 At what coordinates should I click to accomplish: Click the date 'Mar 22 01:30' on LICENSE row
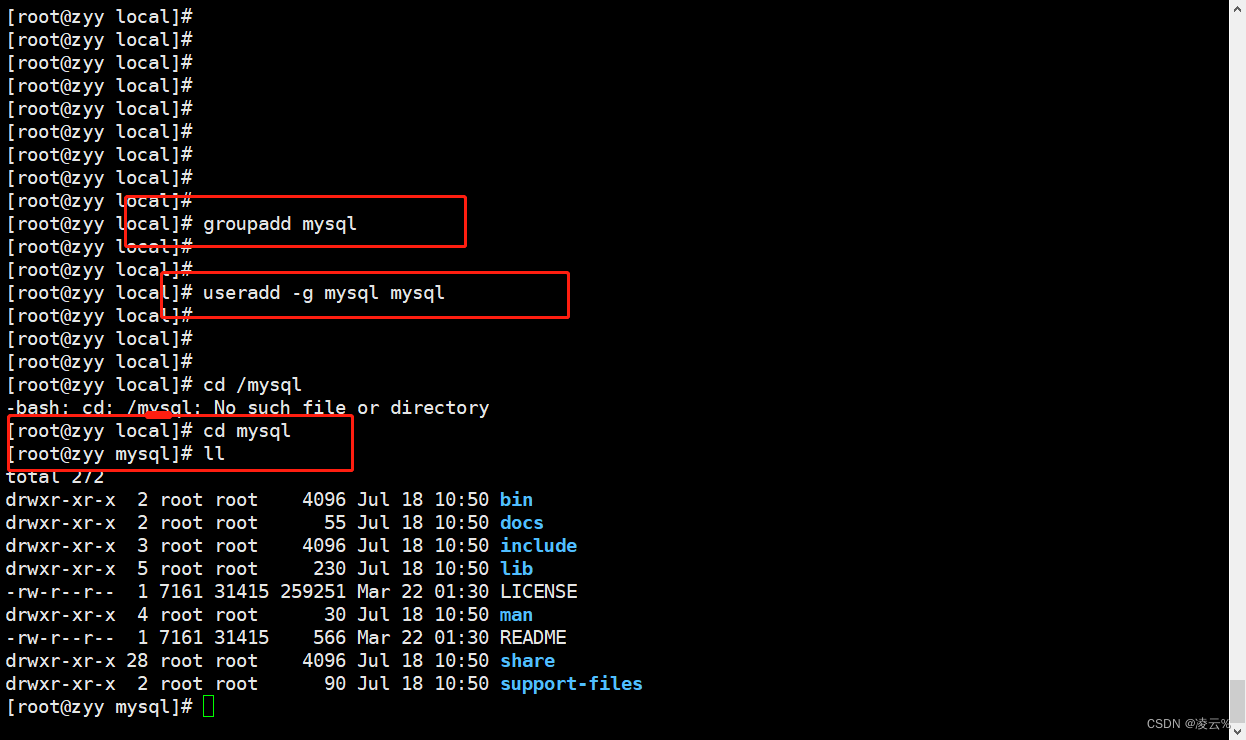pyautogui.click(x=423, y=592)
